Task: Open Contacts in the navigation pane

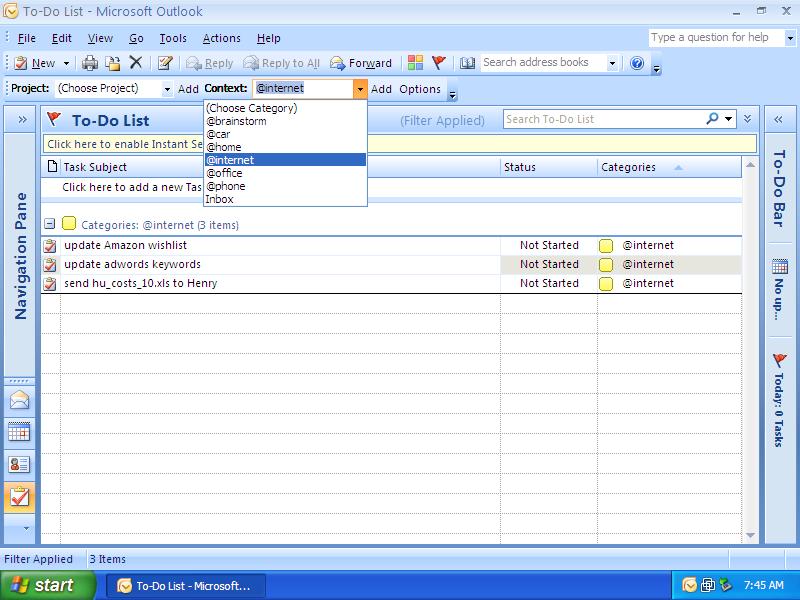Action: (x=19, y=464)
